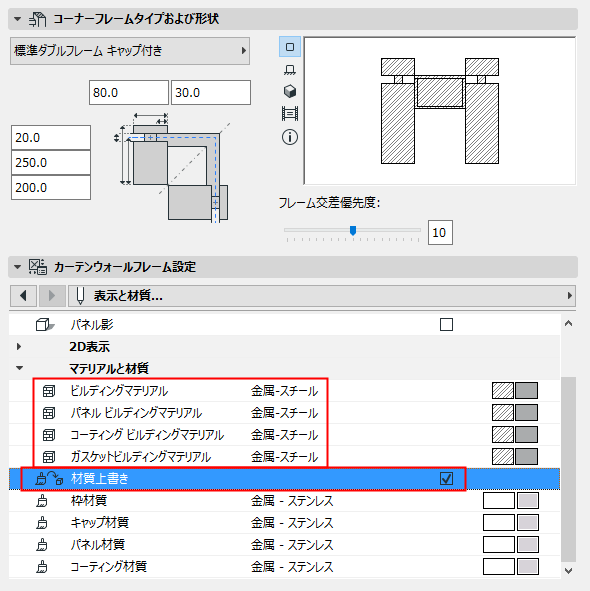Click the frame cross-section preview image
590x591 pixels.
[440, 111]
